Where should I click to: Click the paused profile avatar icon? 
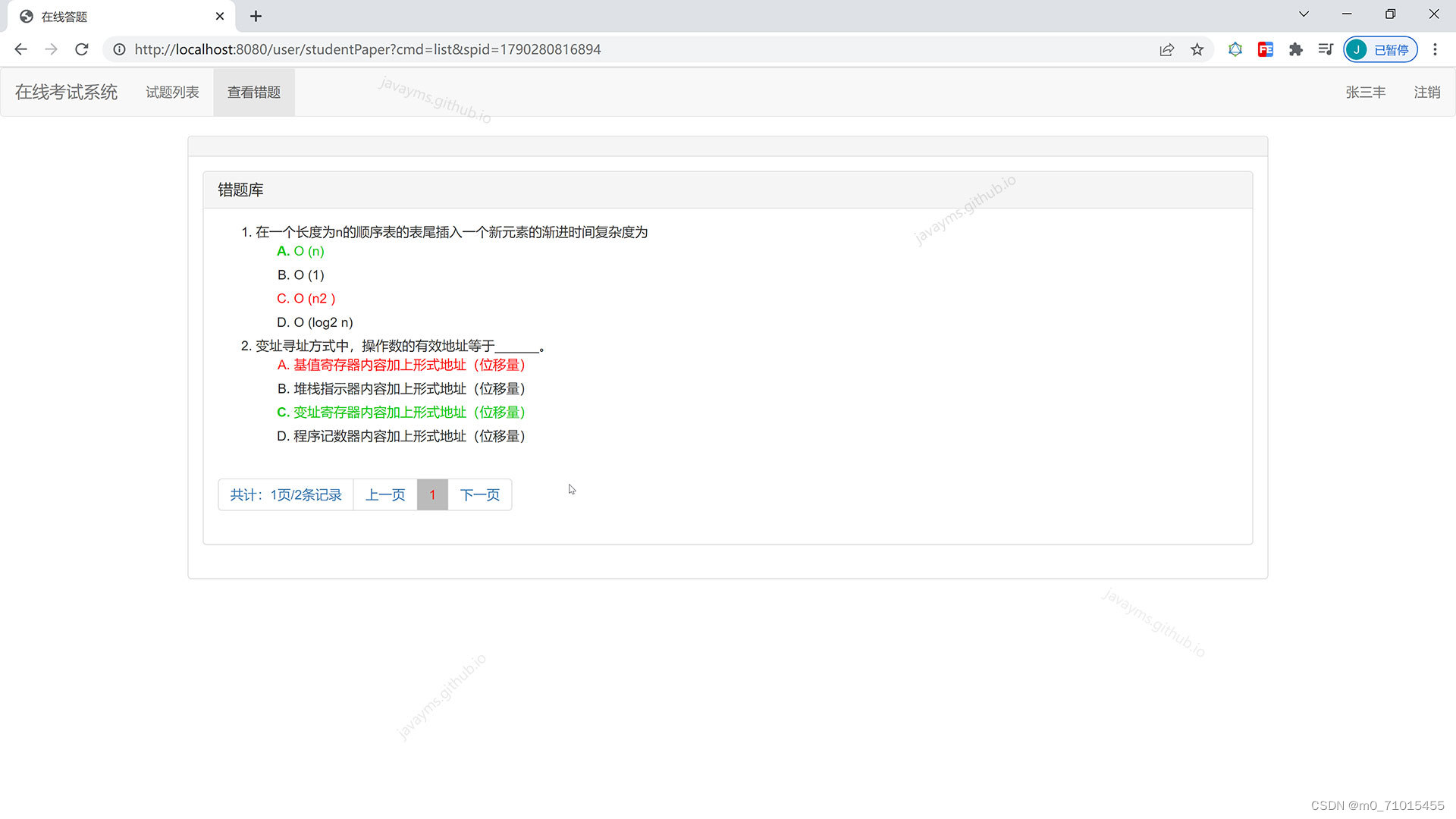[1357, 49]
